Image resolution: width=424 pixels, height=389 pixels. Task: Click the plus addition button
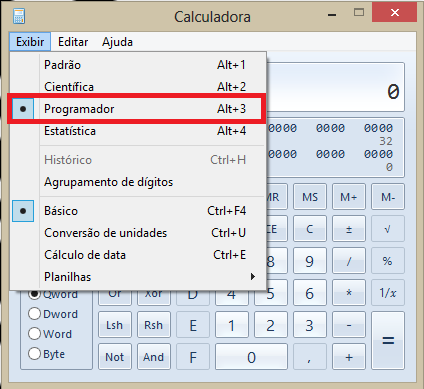click(x=349, y=357)
